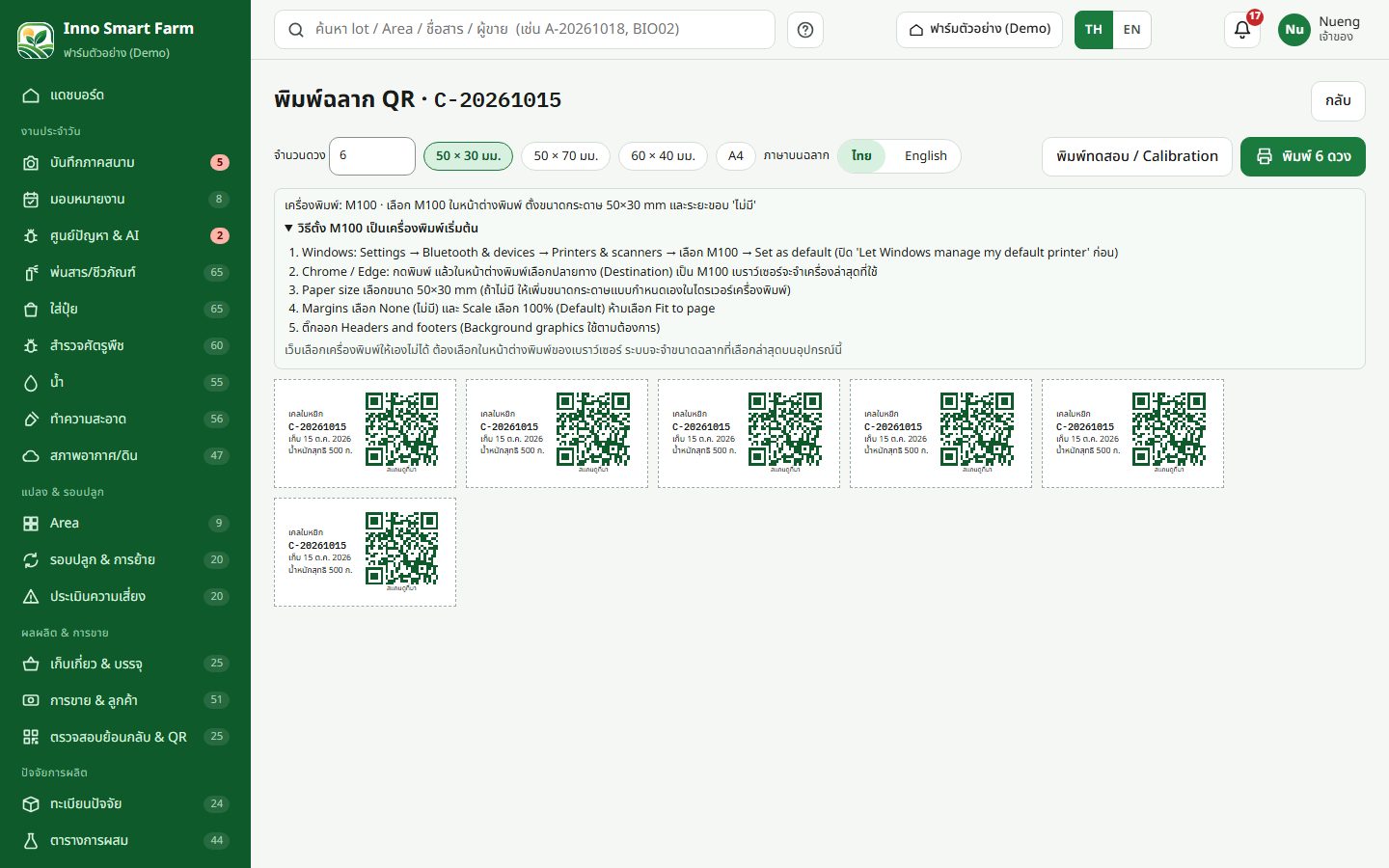Click the warning triangle icon for ประเมินความเสี่ยง
Viewport: 1389px width, 868px height.
tap(31, 597)
